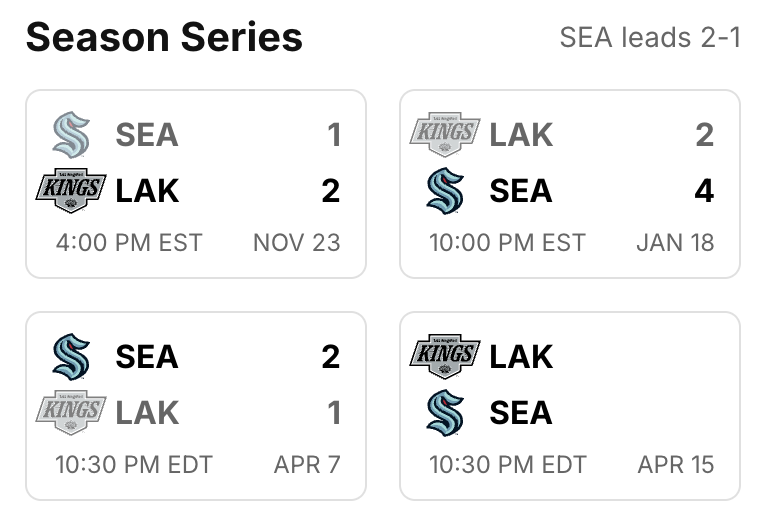The height and width of the screenshot is (522, 770).
Task: Click the Kraken logo in Jan 18 game
Action: tap(445, 191)
